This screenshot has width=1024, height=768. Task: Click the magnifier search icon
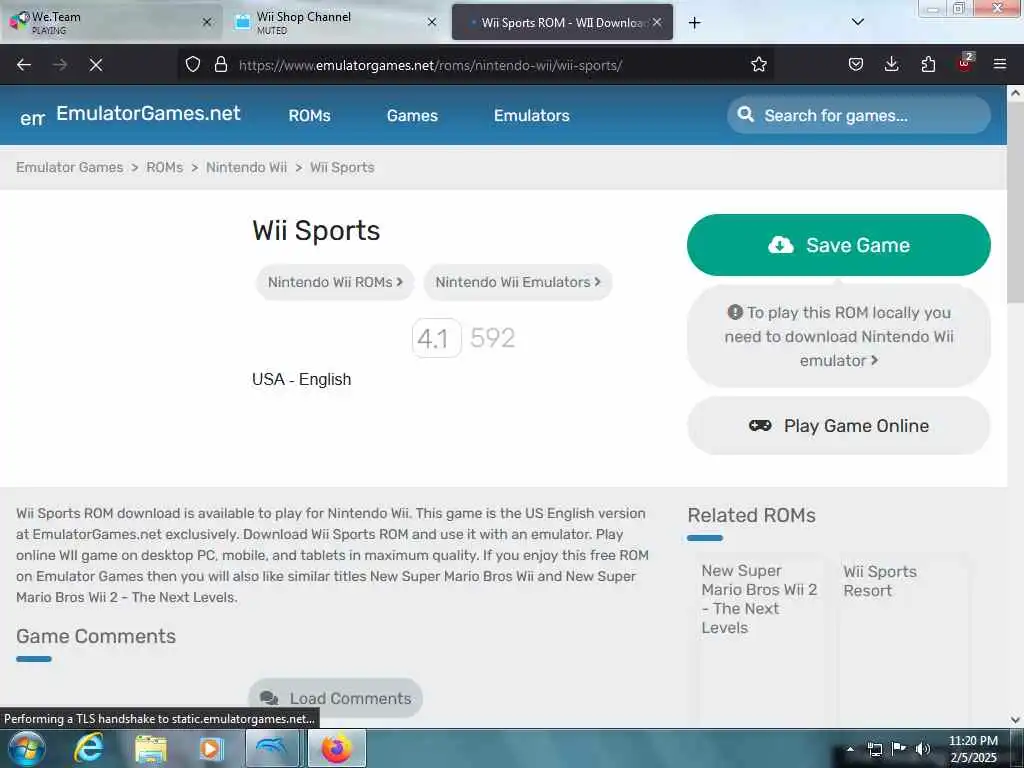coord(745,115)
